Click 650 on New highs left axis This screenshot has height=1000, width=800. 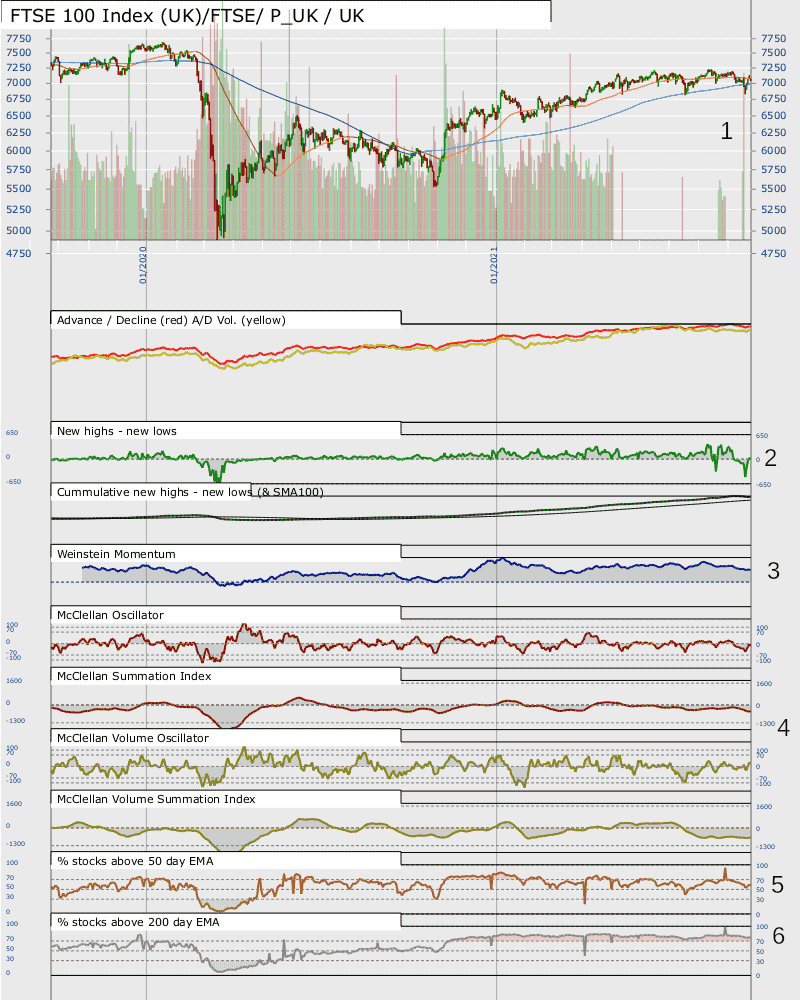tap(12, 433)
